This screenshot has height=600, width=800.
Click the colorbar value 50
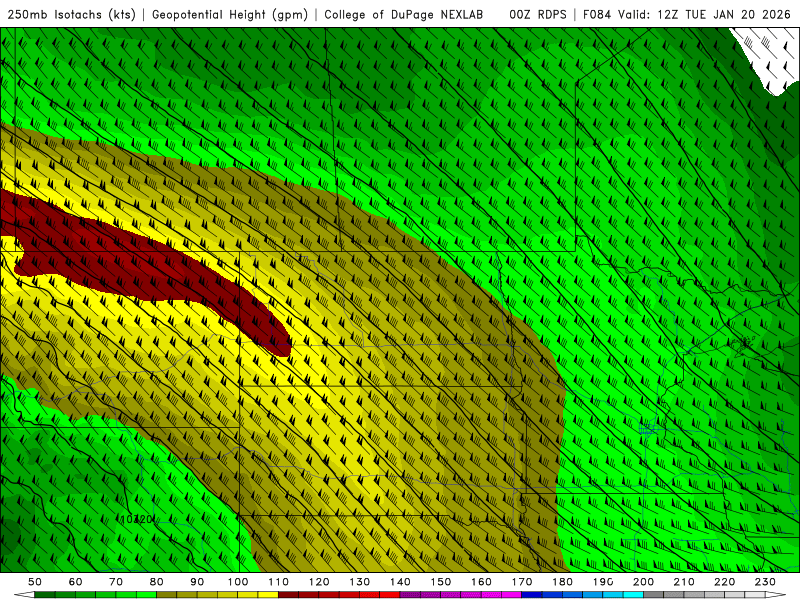[x=35, y=582]
